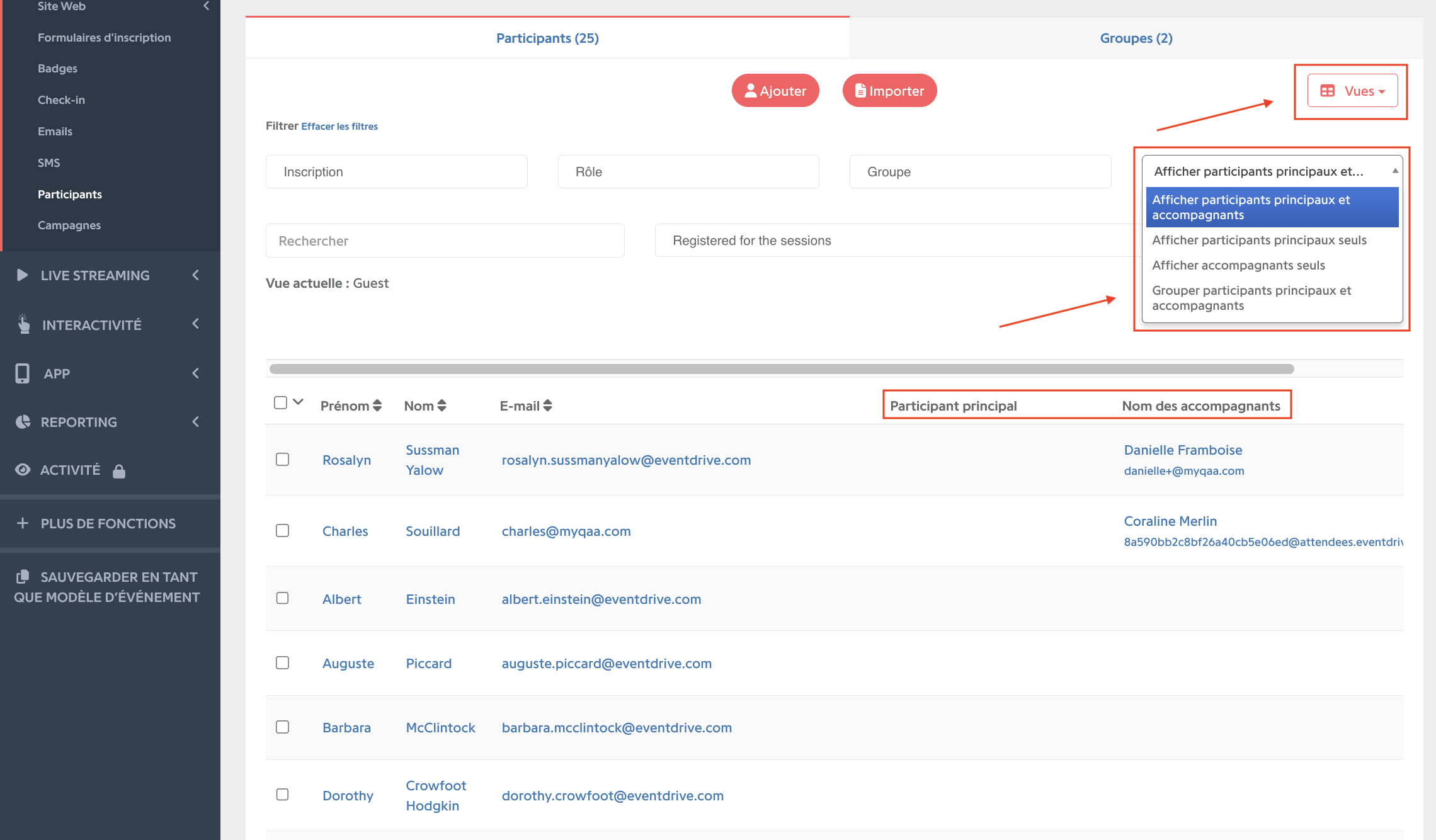Screen dimensions: 1436x840
Task: Open Danielle Framboise accompagnant link
Action: point(1183,450)
